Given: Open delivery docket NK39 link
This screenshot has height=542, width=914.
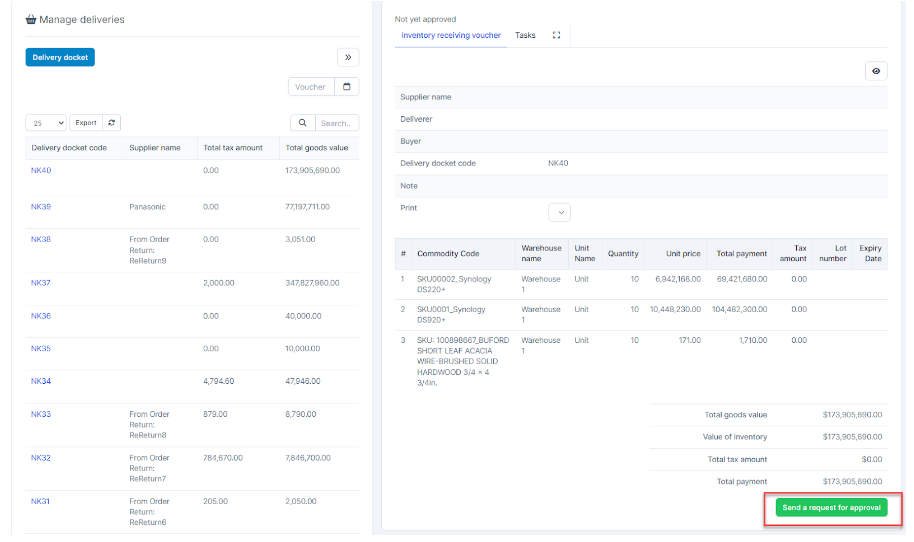Looking at the screenshot, I should point(41,206).
